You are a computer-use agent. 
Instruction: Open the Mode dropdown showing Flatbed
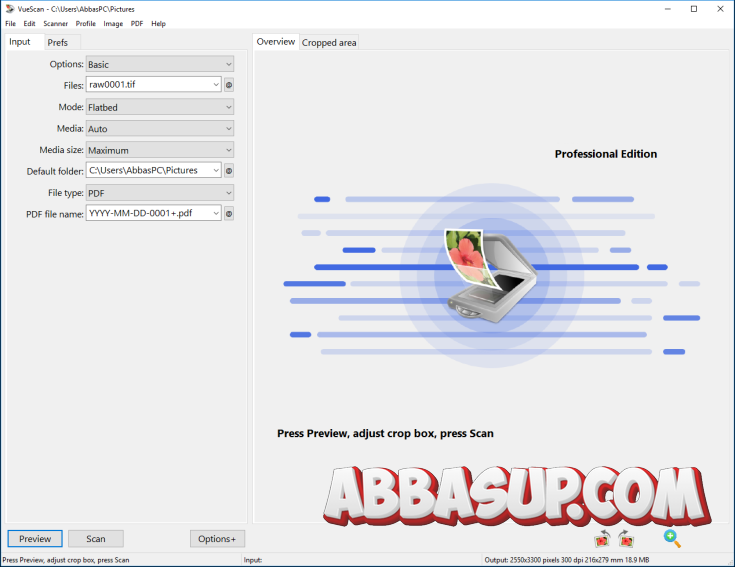pyautogui.click(x=160, y=107)
